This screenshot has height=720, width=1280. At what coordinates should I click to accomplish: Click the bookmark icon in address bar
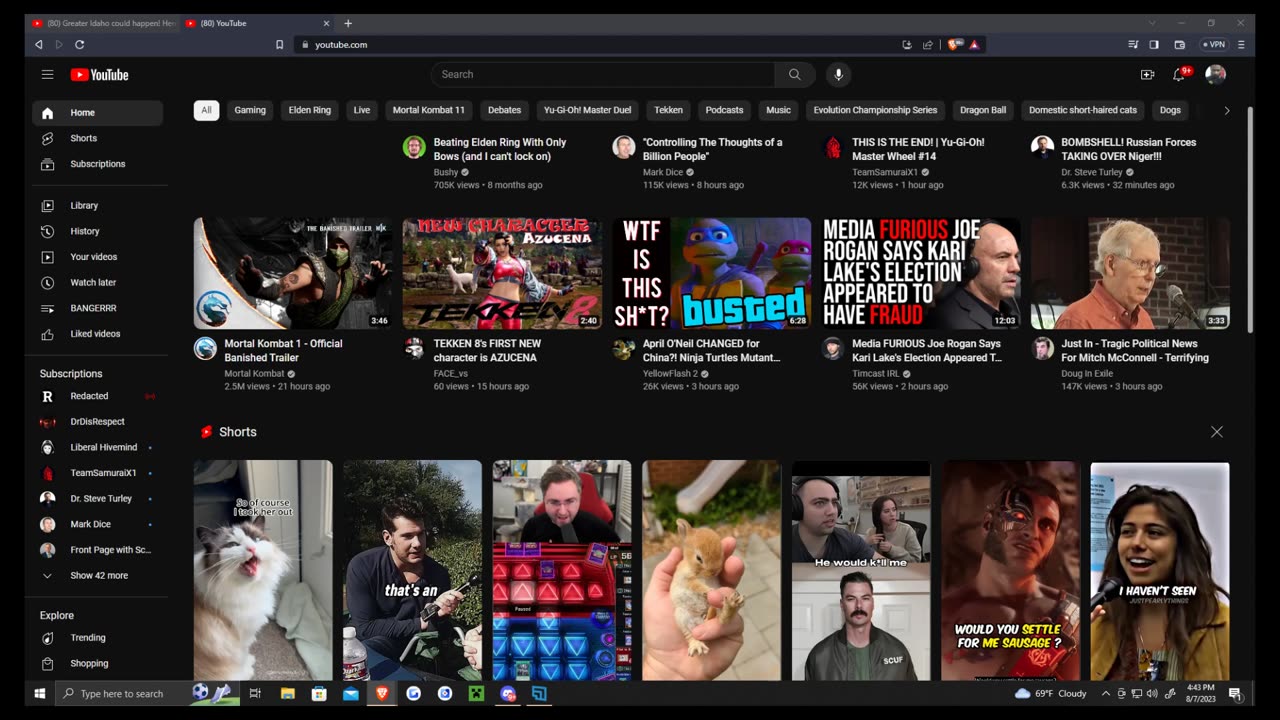279,44
